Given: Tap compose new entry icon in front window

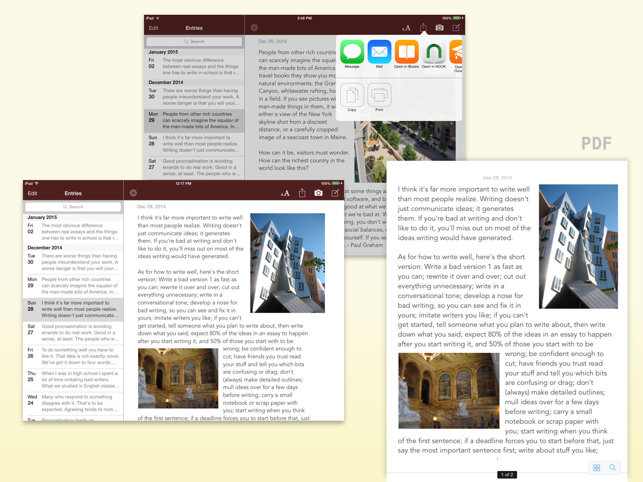Looking at the screenshot, I should 335,193.
